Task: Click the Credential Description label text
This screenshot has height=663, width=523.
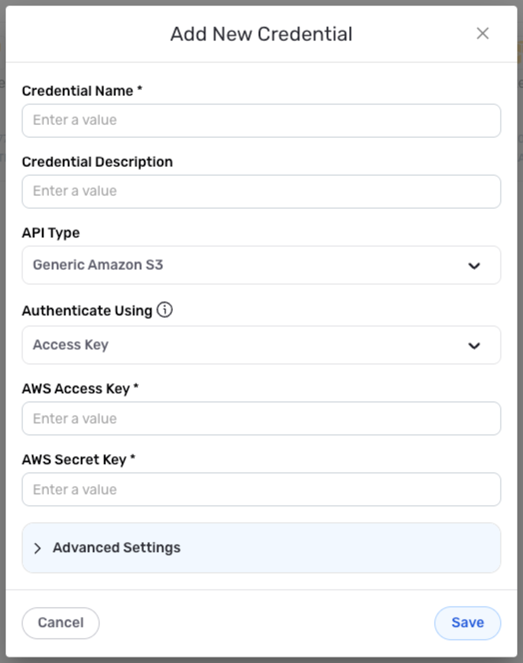Action: 97,162
